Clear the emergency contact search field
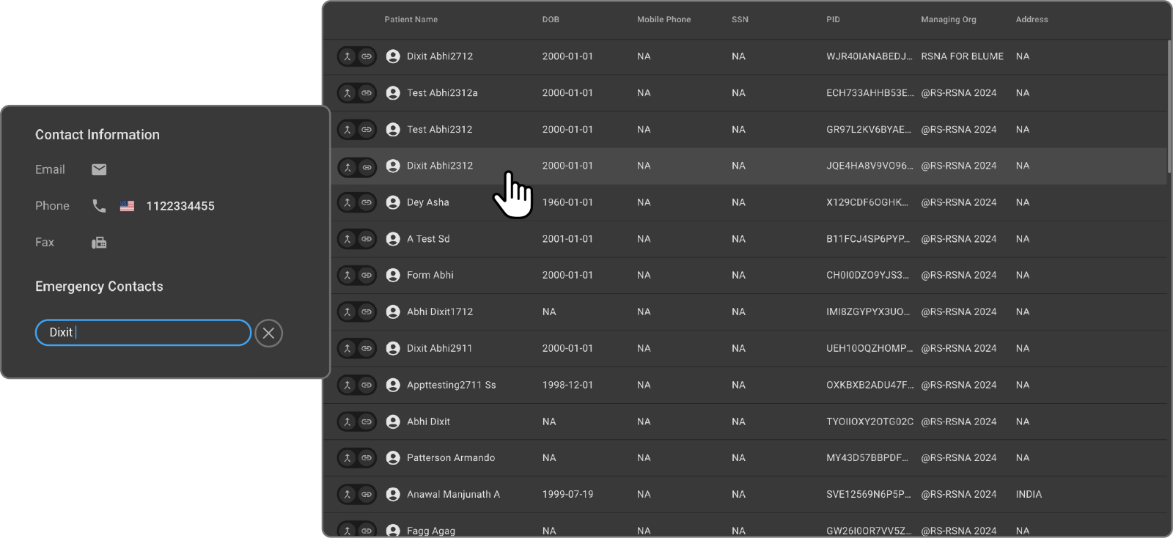 [x=268, y=333]
